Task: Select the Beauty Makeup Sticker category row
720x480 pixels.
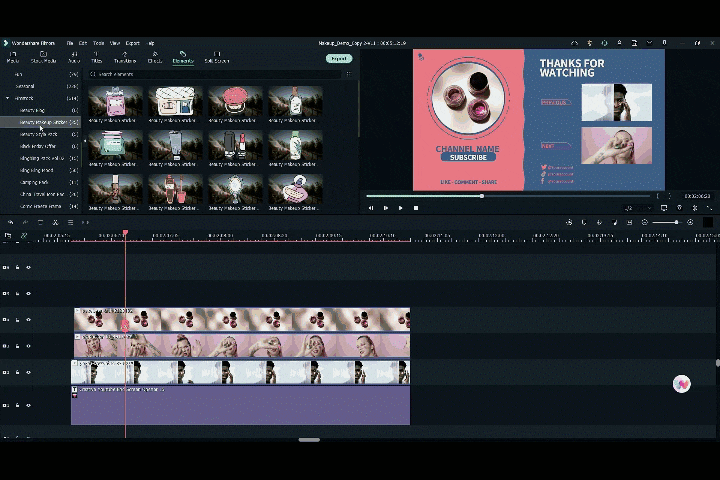Action: [40, 122]
